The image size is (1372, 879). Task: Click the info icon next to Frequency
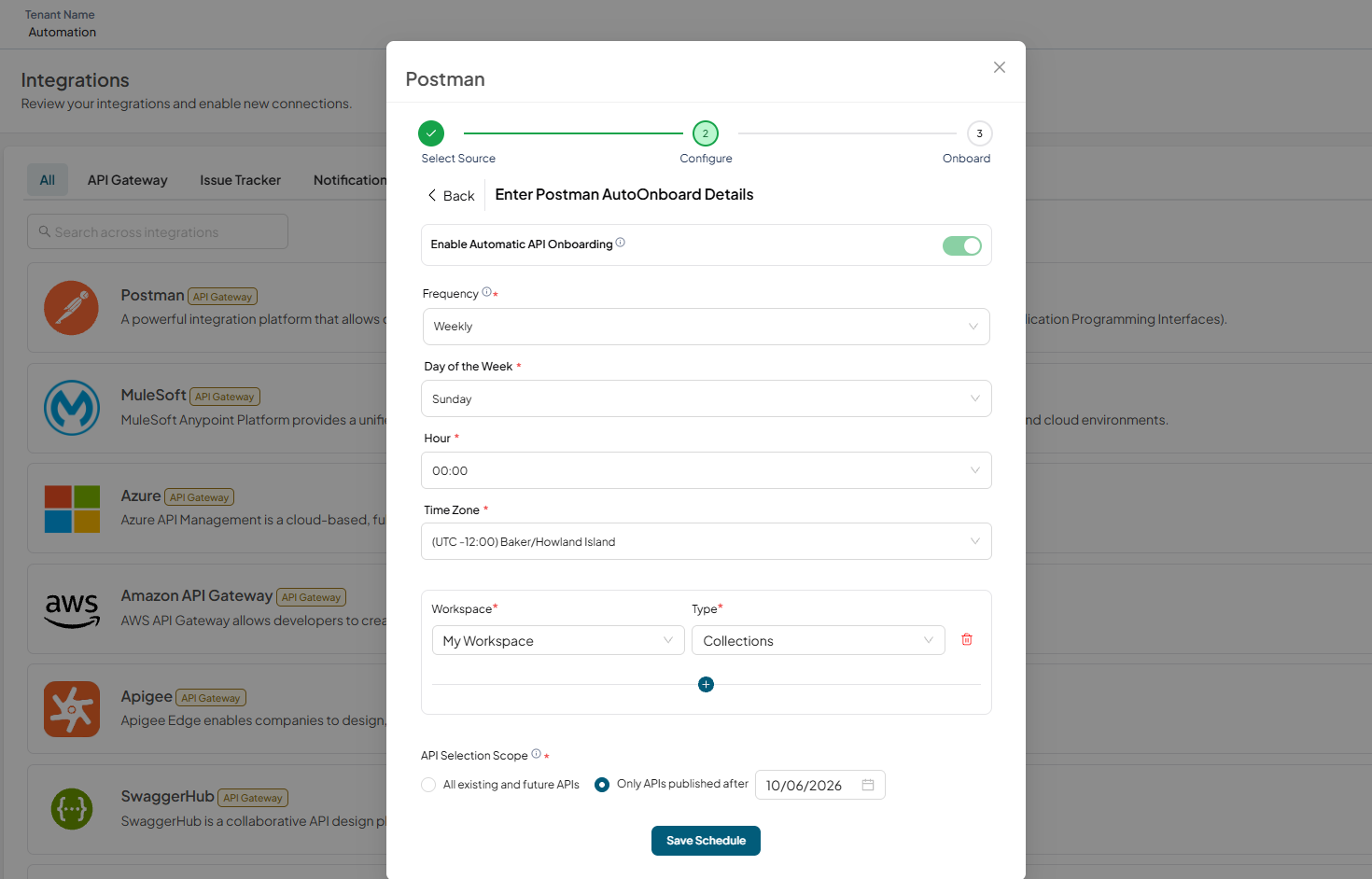(x=486, y=292)
